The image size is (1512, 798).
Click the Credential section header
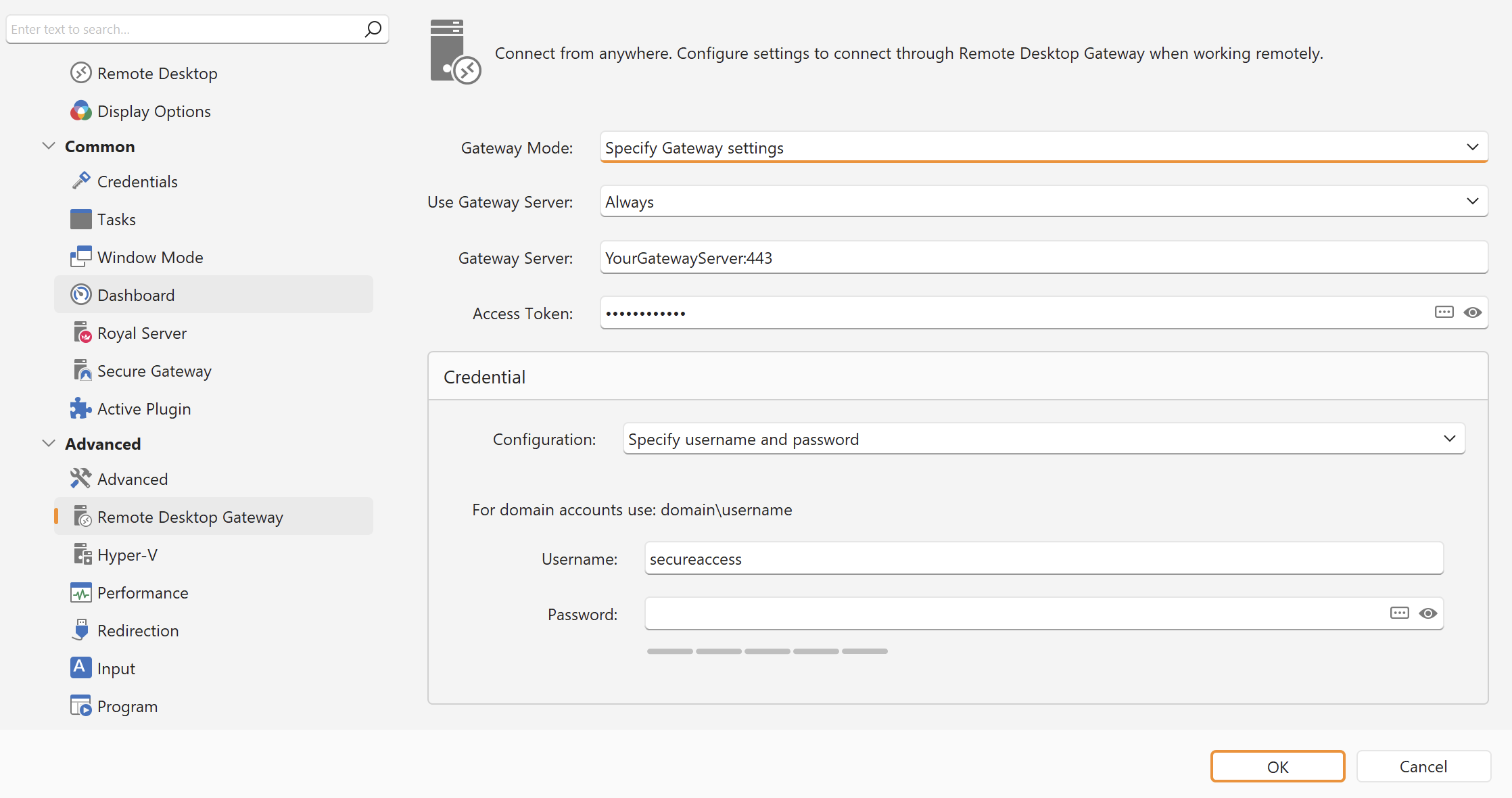pos(958,376)
